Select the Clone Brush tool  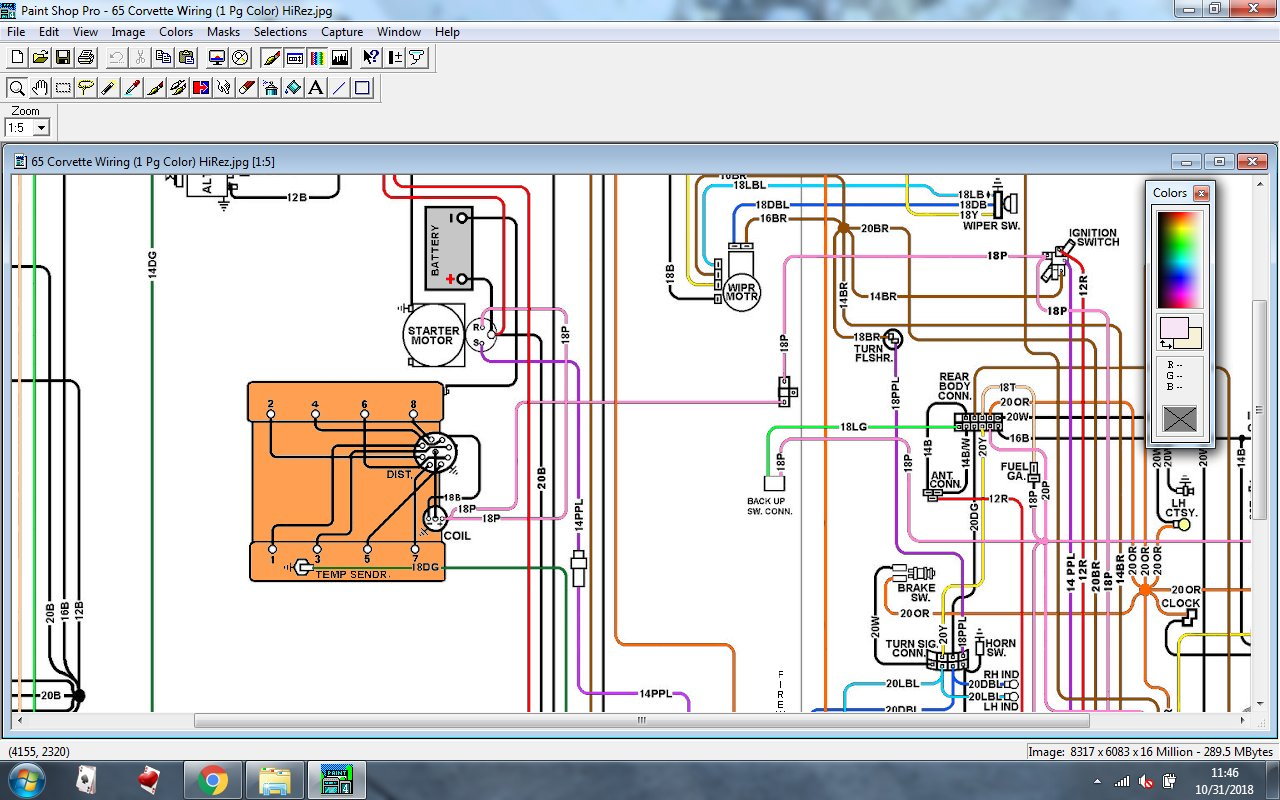pyautogui.click(x=178, y=88)
